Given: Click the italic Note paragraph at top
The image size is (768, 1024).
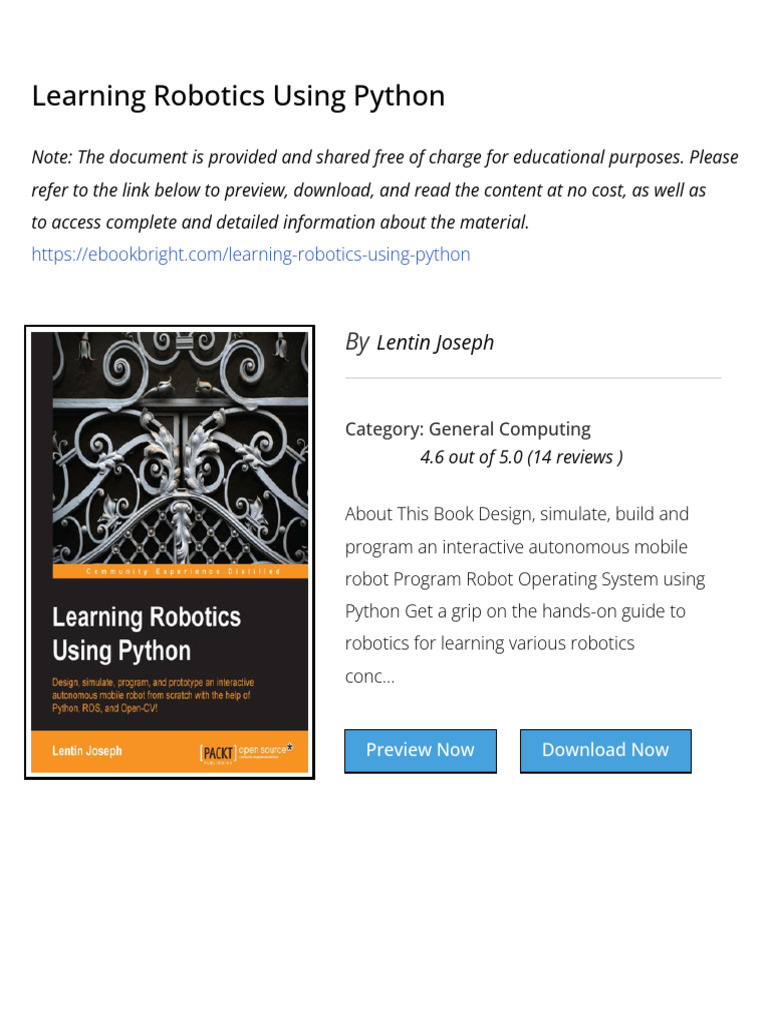Looking at the screenshot, I should (385, 189).
